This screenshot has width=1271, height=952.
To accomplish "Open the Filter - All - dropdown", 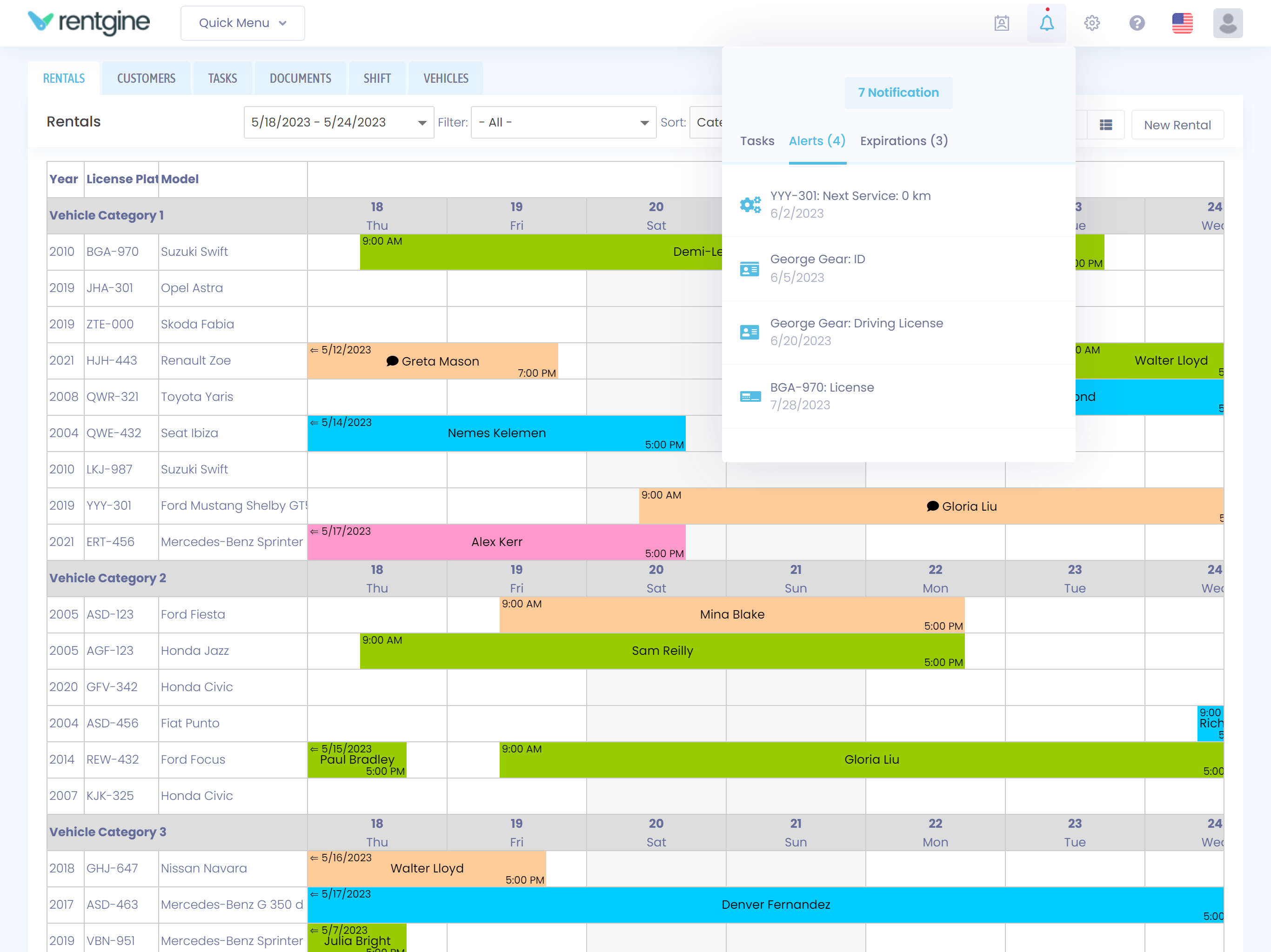I will (563, 122).
